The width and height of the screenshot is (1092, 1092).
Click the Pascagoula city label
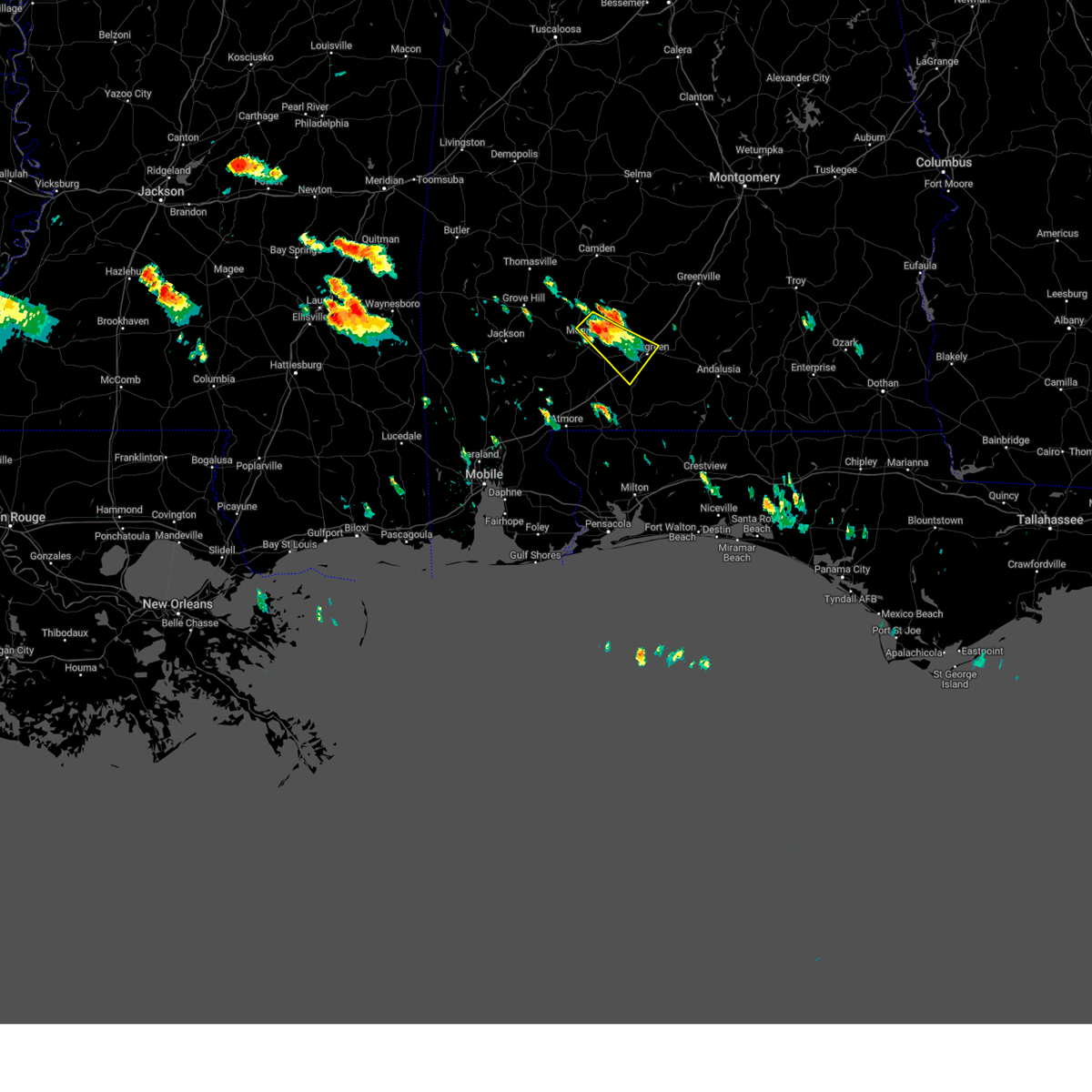[407, 535]
